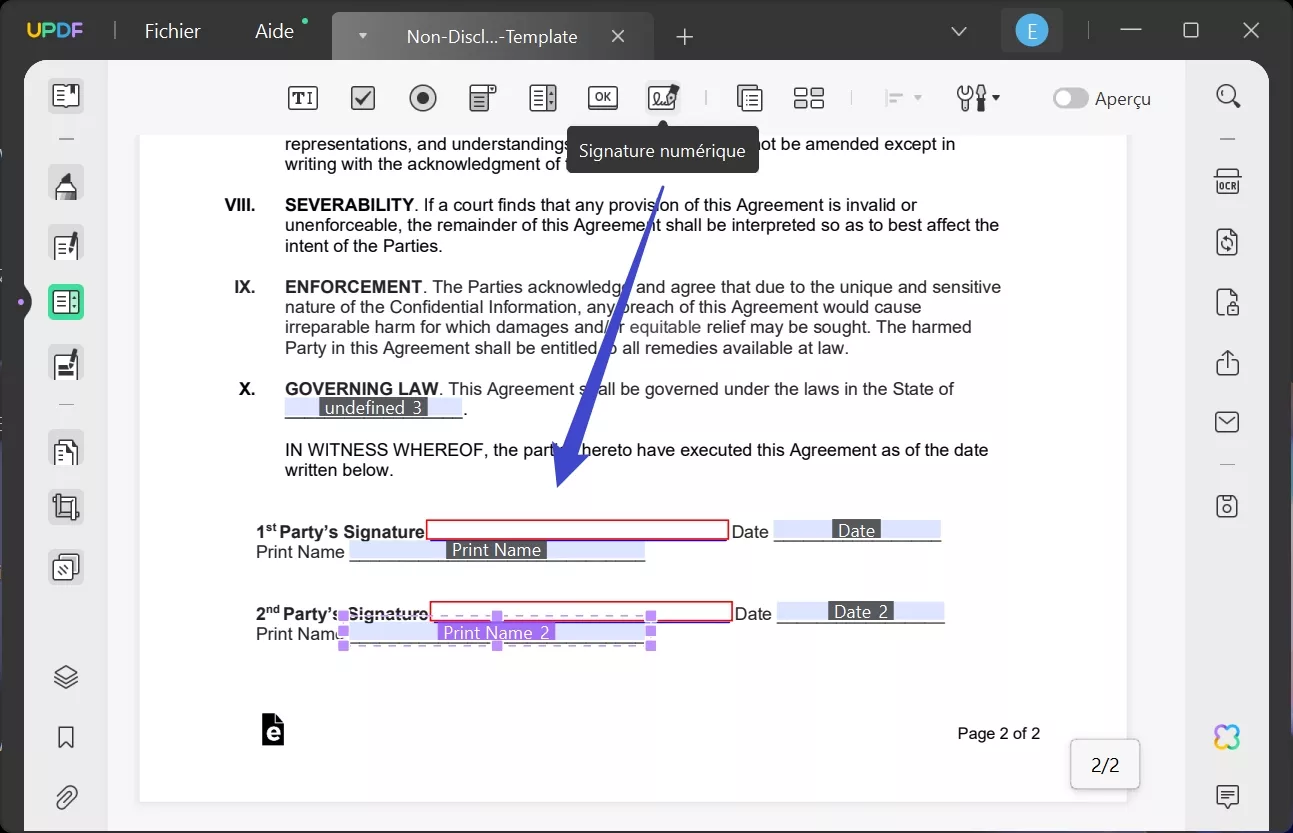Show the Bookmarks panel

[66, 738]
